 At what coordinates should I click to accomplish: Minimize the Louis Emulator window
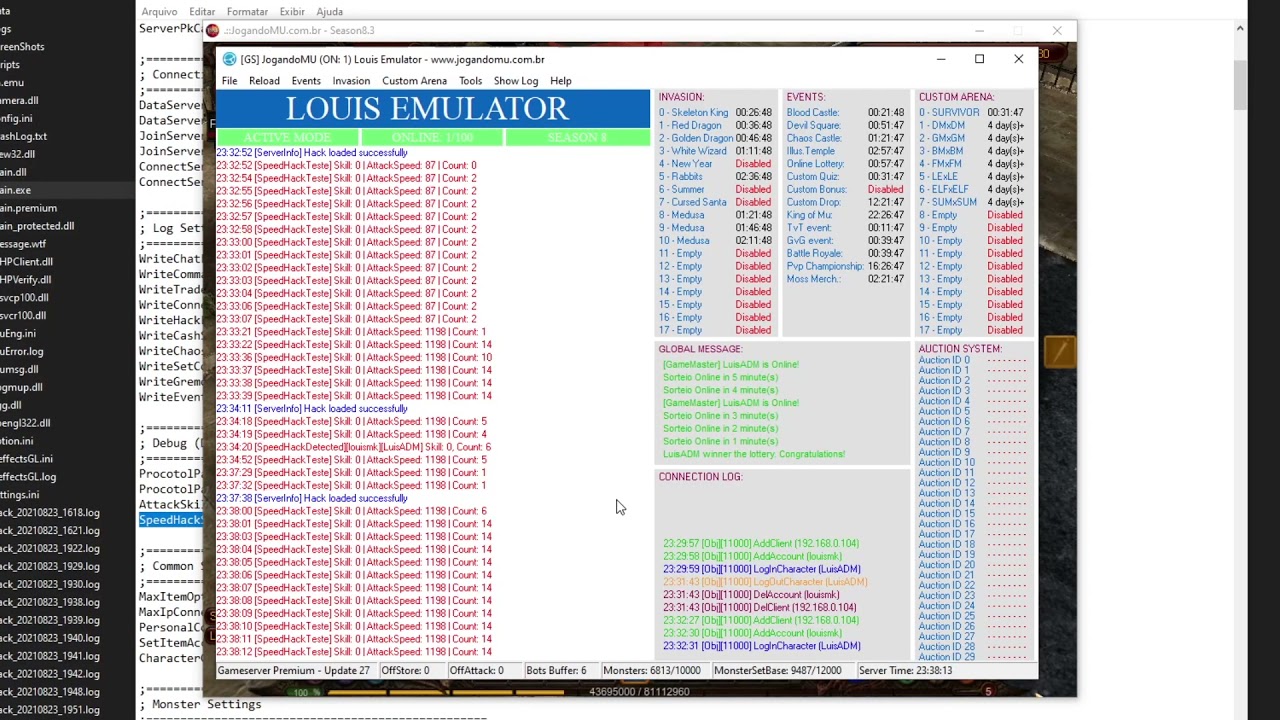click(940, 59)
